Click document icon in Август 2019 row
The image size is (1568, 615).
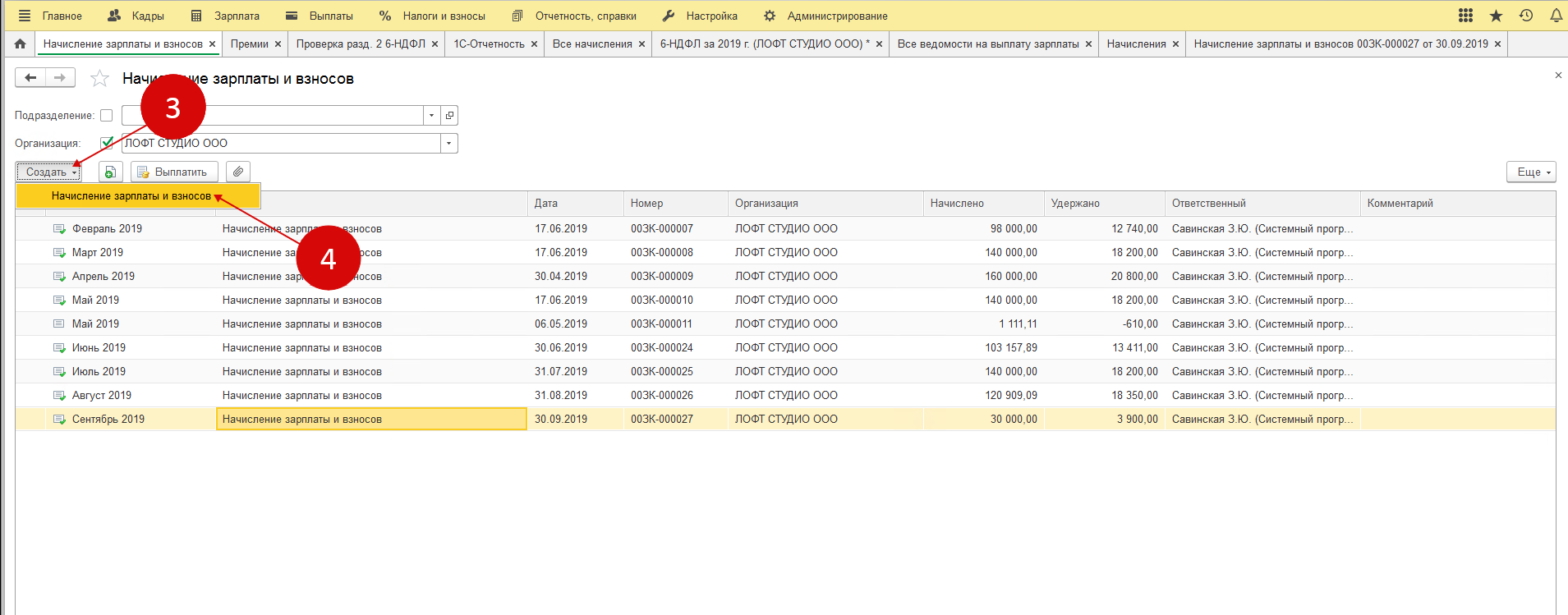coord(59,396)
